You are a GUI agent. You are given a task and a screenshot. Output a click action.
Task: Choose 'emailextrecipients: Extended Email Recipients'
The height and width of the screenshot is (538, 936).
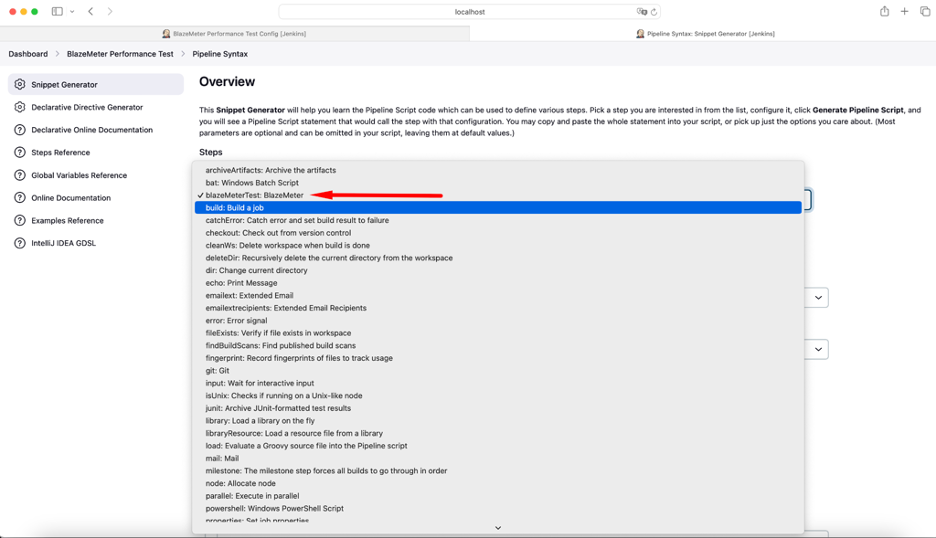pos(498,308)
